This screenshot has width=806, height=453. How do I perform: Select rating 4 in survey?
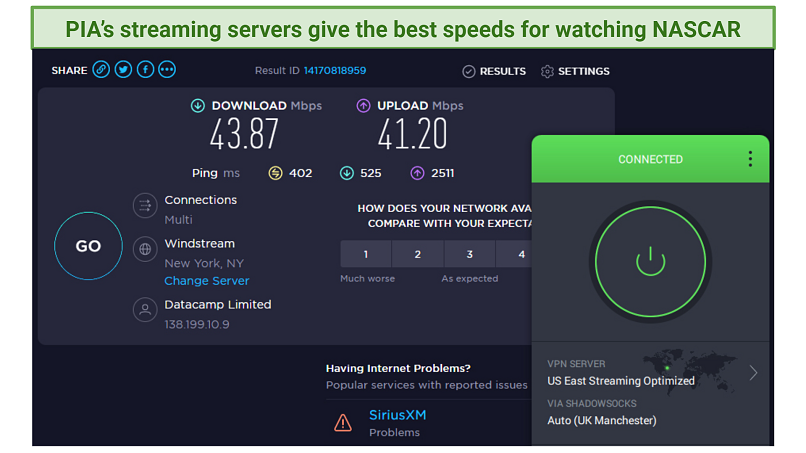(x=514, y=254)
